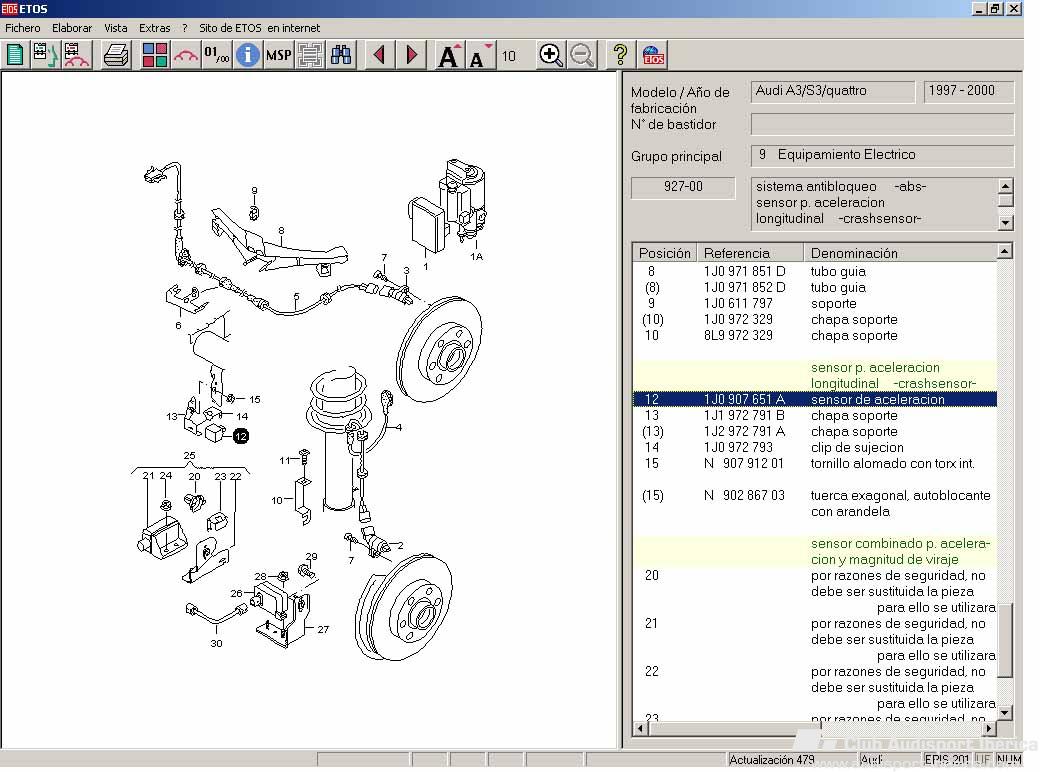Image resolution: width=1040 pixels, height=772 pixels.
Task: Click the red car silhouette toolbar icon
Action: [x=186, y=55]
